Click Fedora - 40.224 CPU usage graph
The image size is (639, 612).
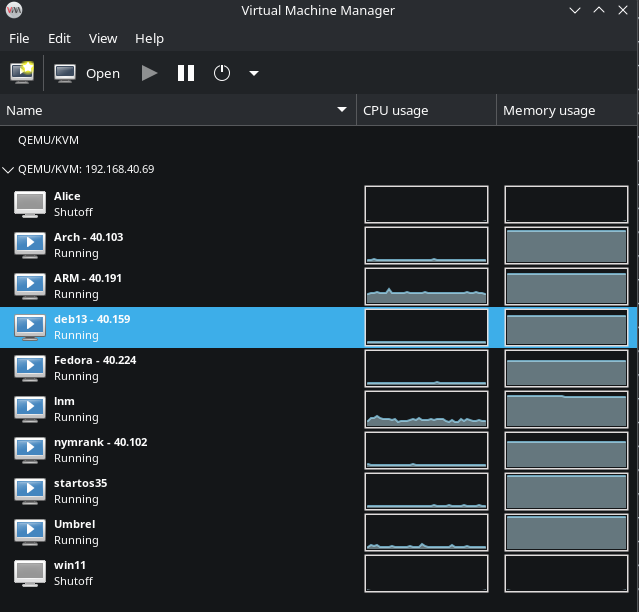[x=426, y=368]
